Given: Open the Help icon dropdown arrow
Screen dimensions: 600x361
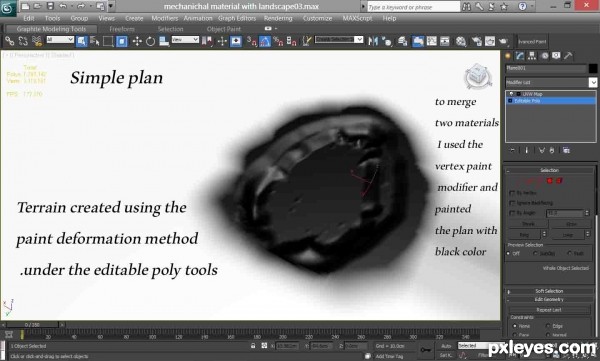Looking at the screenshot, I should (x=531, y=7).
